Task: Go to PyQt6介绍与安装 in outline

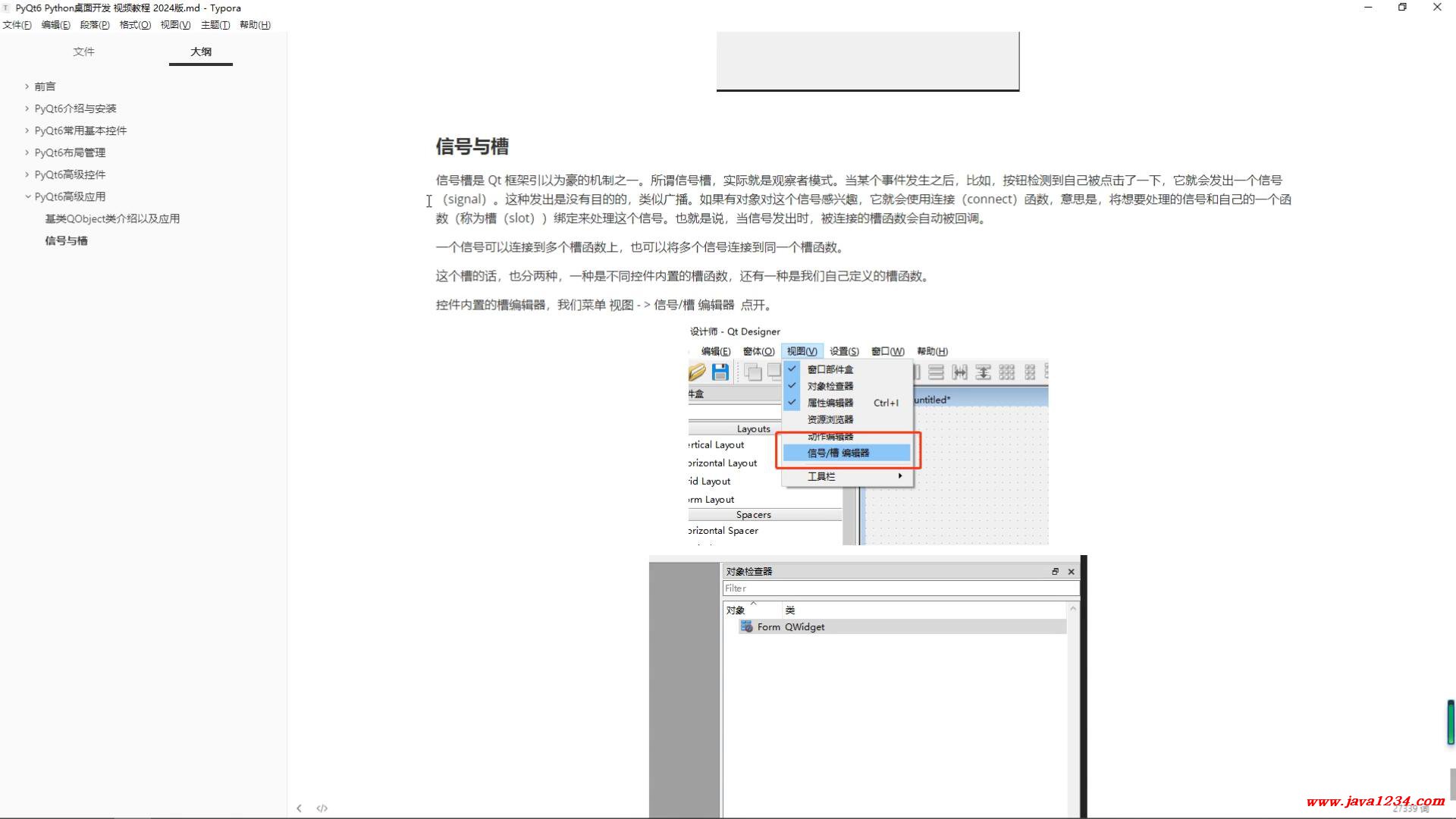Action: (75, 108)
